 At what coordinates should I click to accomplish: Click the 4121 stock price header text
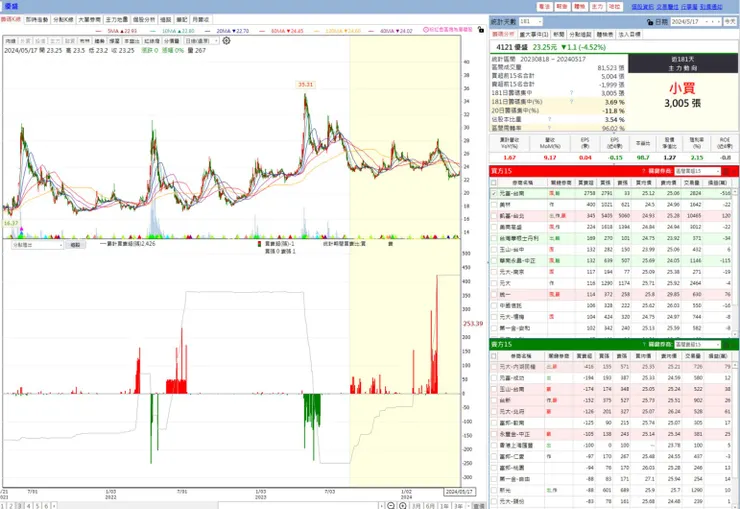[x=551, y=47]
